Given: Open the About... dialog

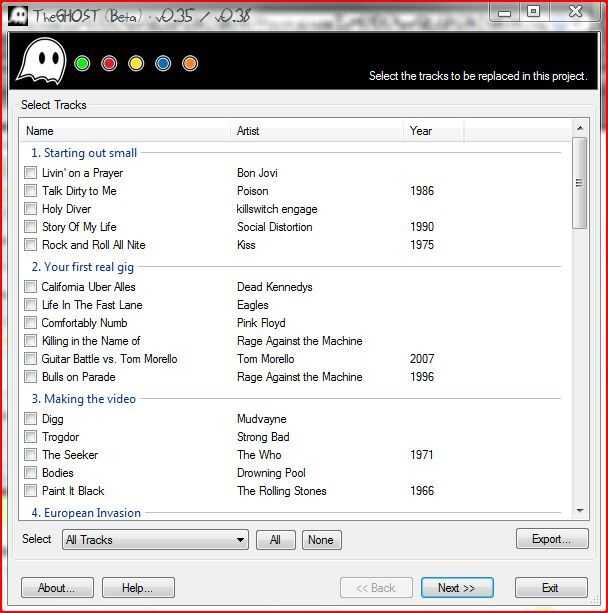Looking at the screenshot, I should [x=57, y=588].
